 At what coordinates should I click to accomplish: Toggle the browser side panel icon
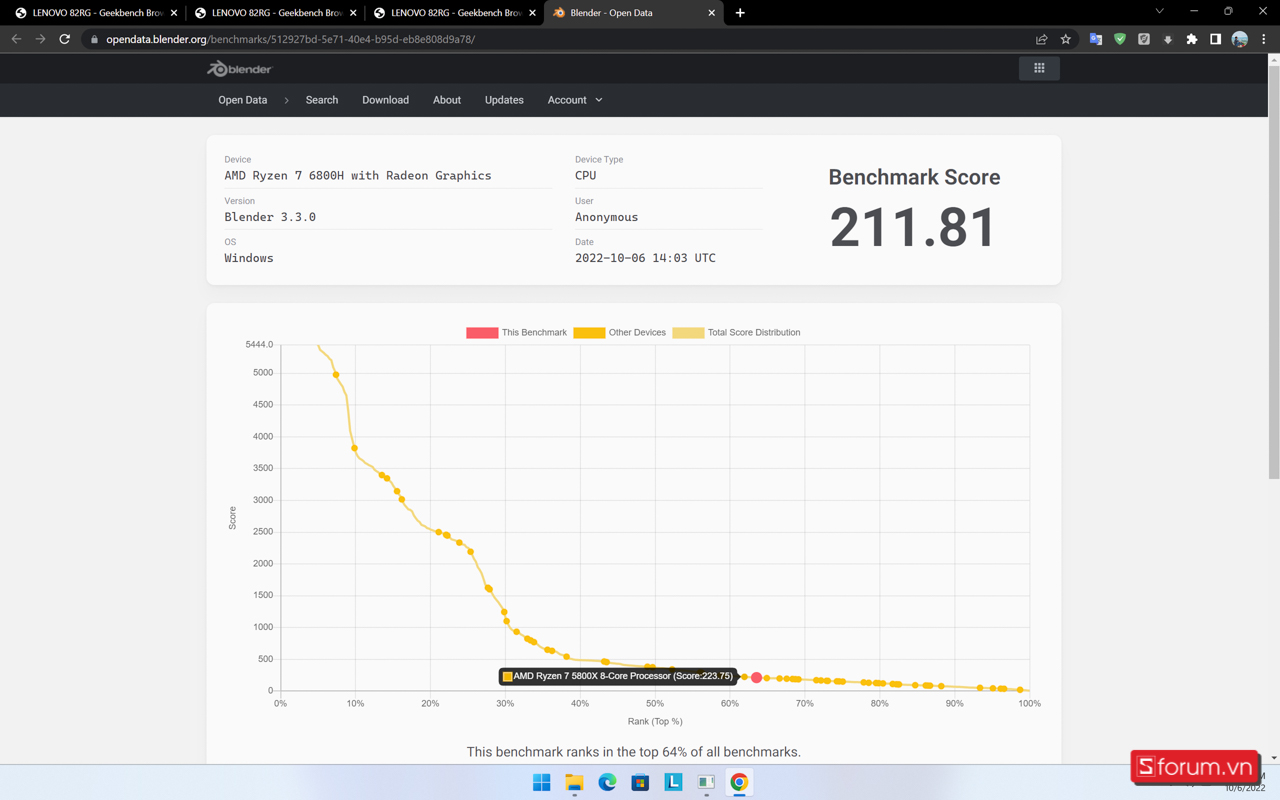tap(1215, 39)
